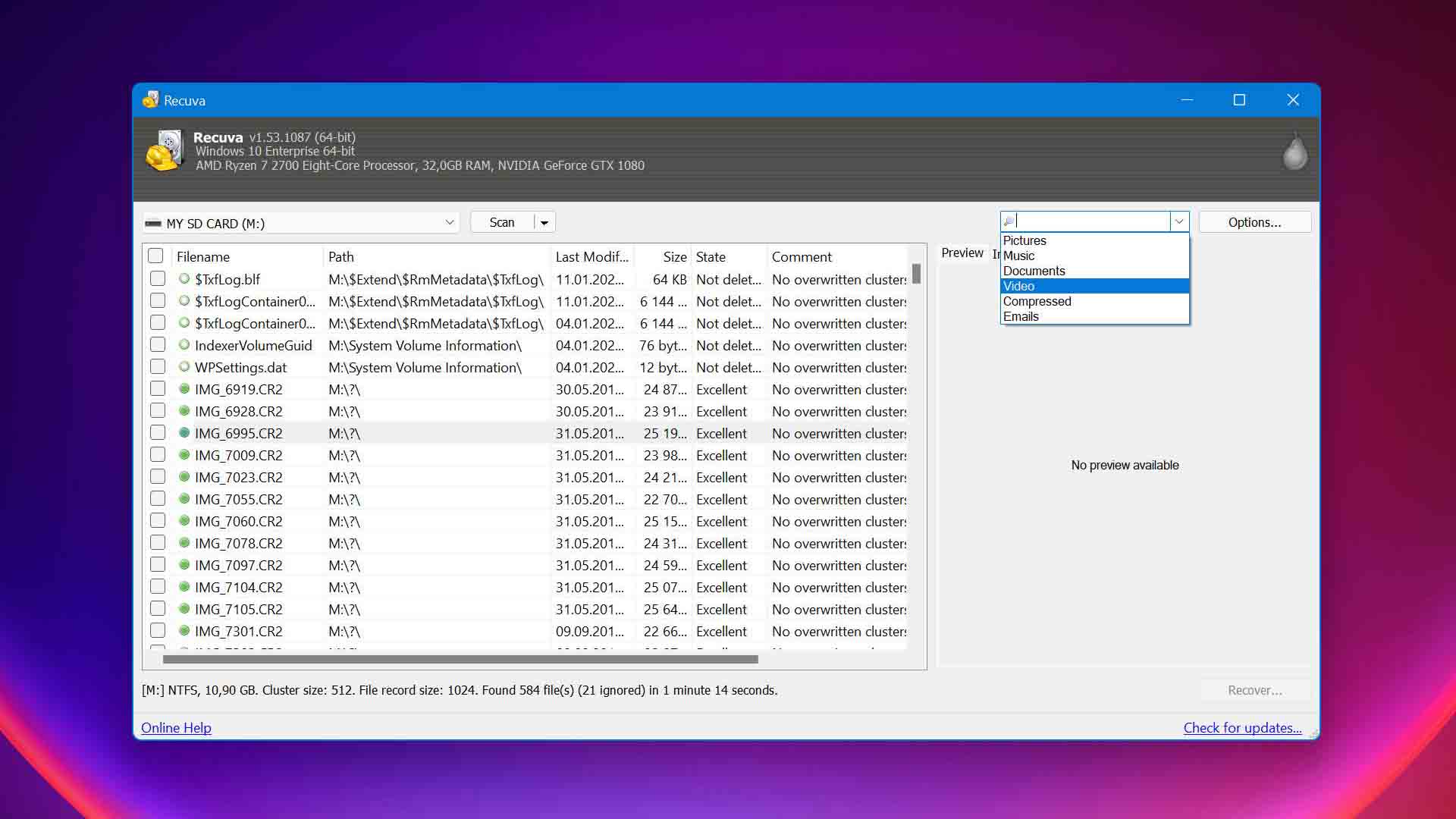The height and width of the screenshot is (819, 1456).
Task: Toggle the select-all checkbox in header
Action: (x=155, y=256)
